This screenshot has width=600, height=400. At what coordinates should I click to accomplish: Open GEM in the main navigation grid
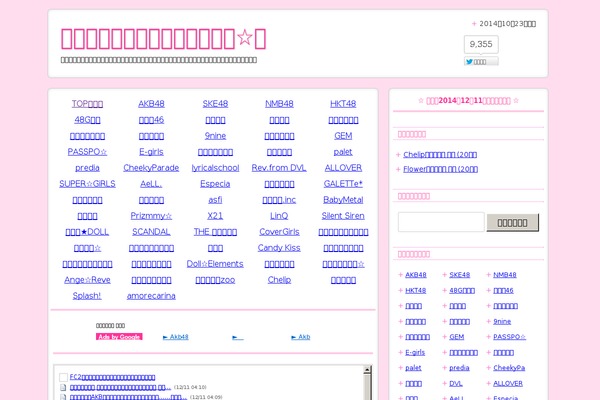tap(343, 136)
